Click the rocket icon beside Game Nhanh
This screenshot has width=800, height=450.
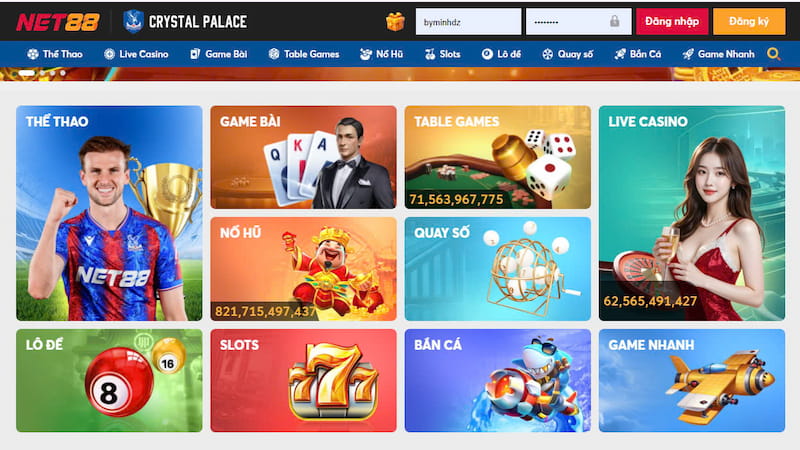(x=688, y=54)
